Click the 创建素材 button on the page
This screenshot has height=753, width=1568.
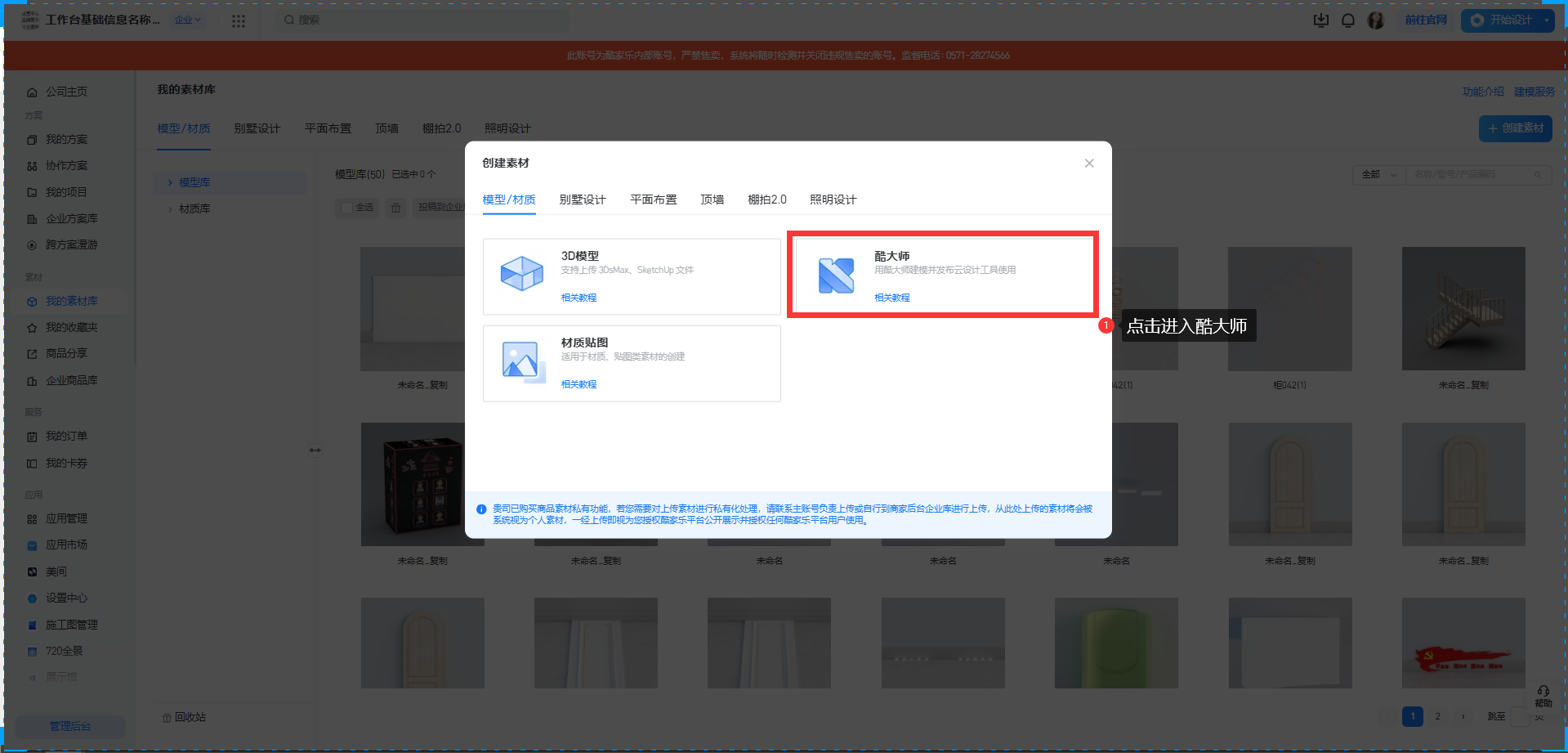[x=1516, y=128]
